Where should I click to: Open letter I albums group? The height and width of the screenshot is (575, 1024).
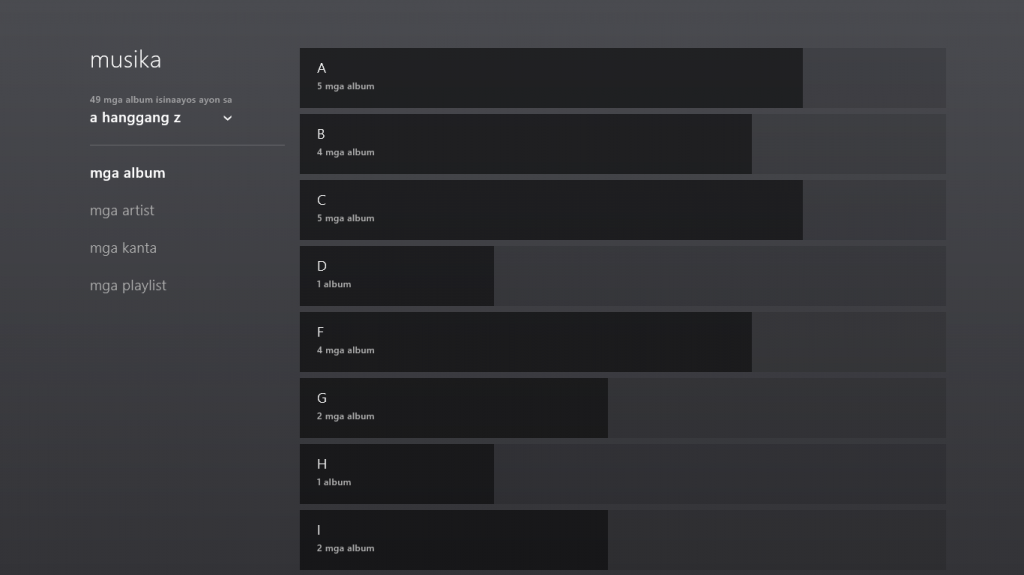click(x=453, y=540)
